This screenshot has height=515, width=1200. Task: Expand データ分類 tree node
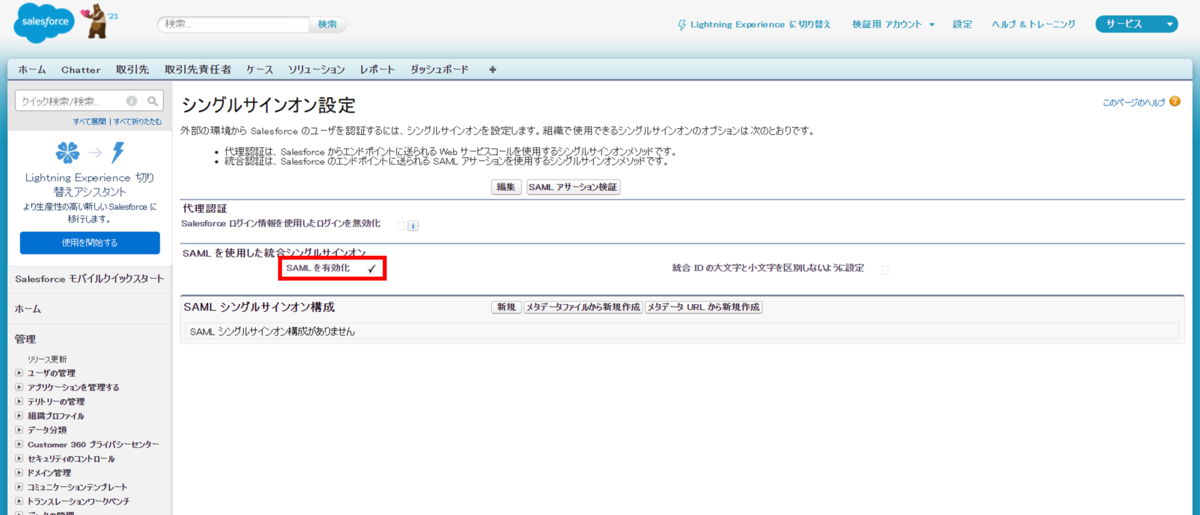(19, 430)
